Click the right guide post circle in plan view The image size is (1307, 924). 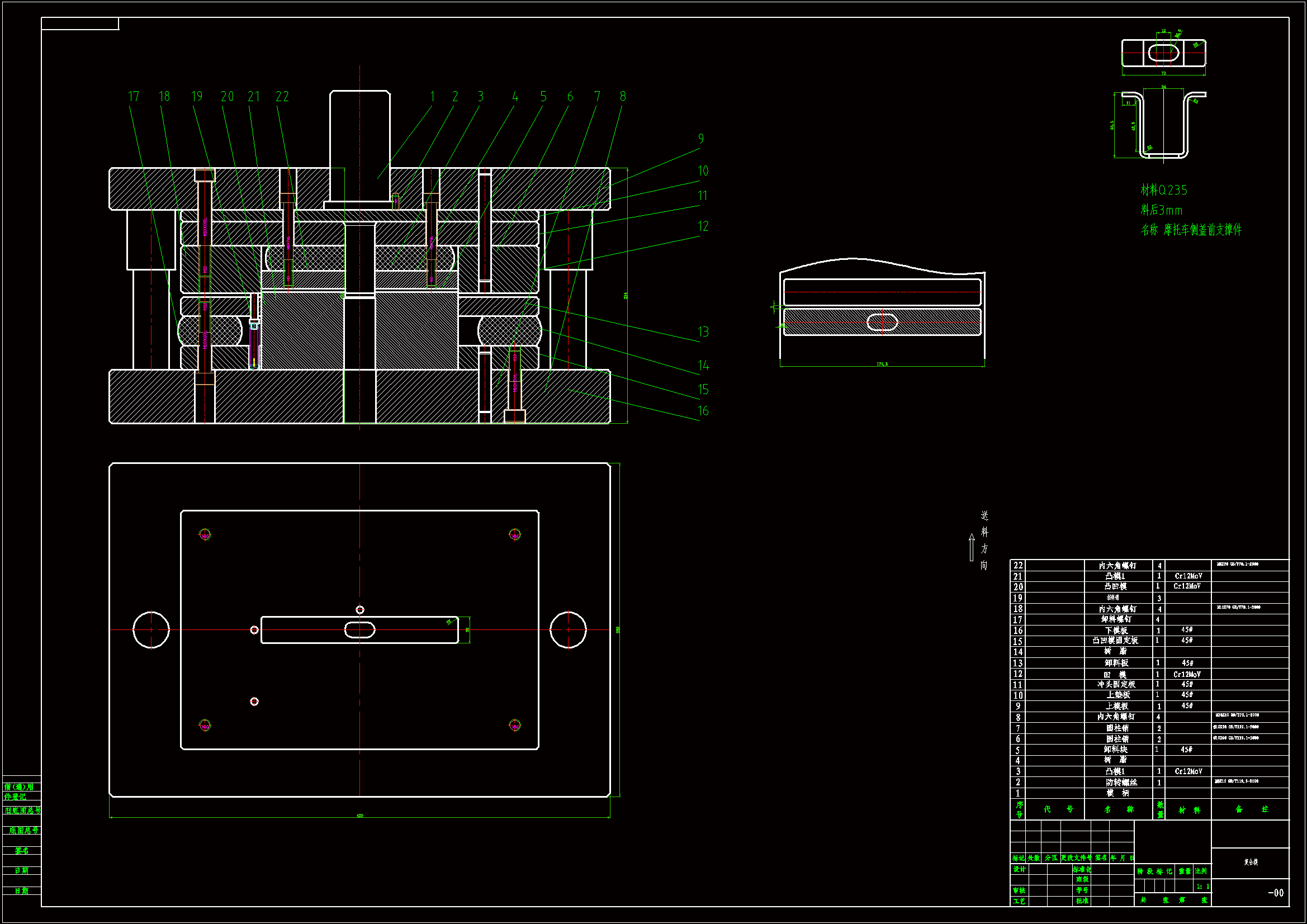[x=567, y=629]
